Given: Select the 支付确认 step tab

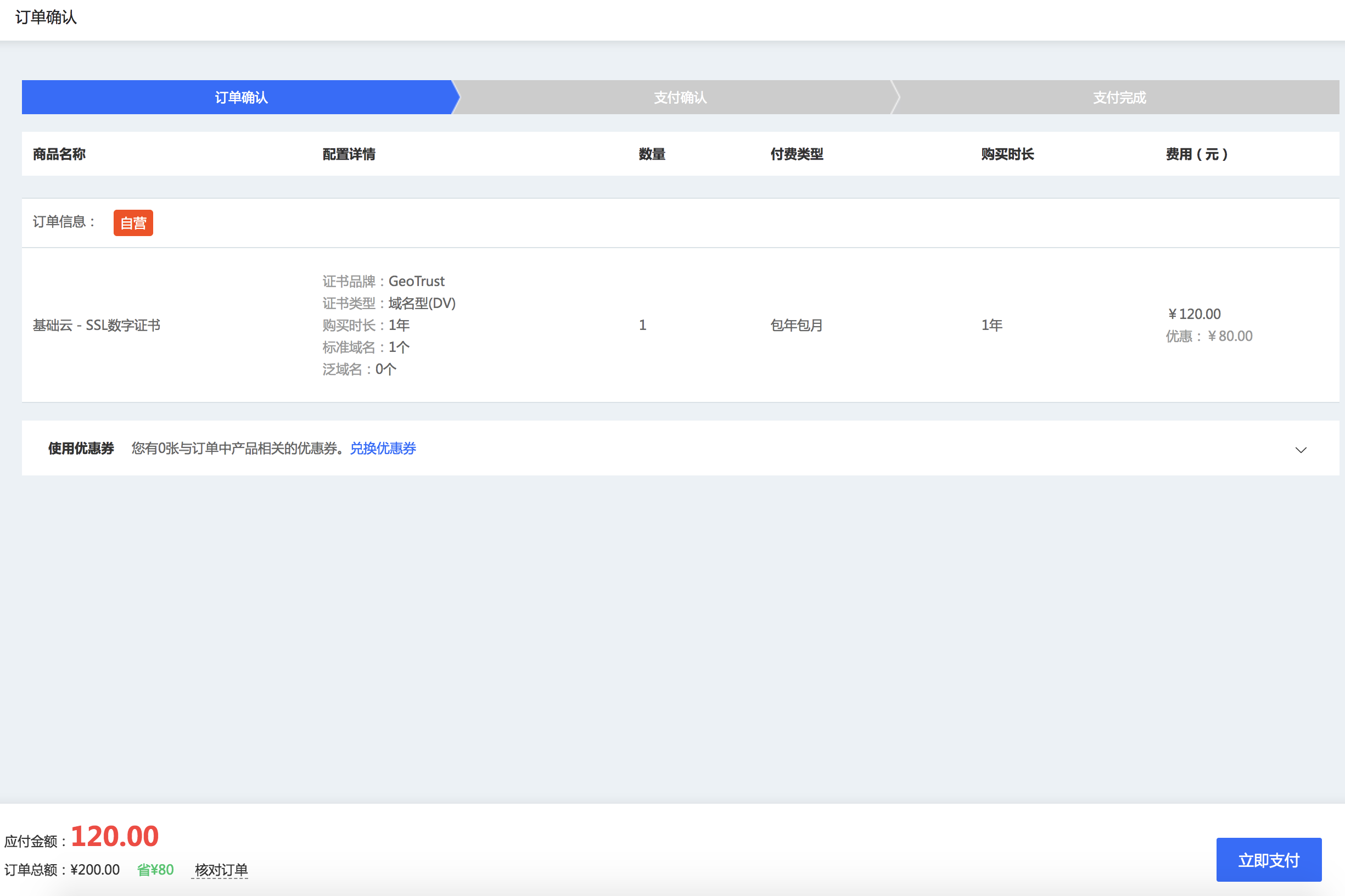Looking at the screenshot, I should tap(680, 97).
